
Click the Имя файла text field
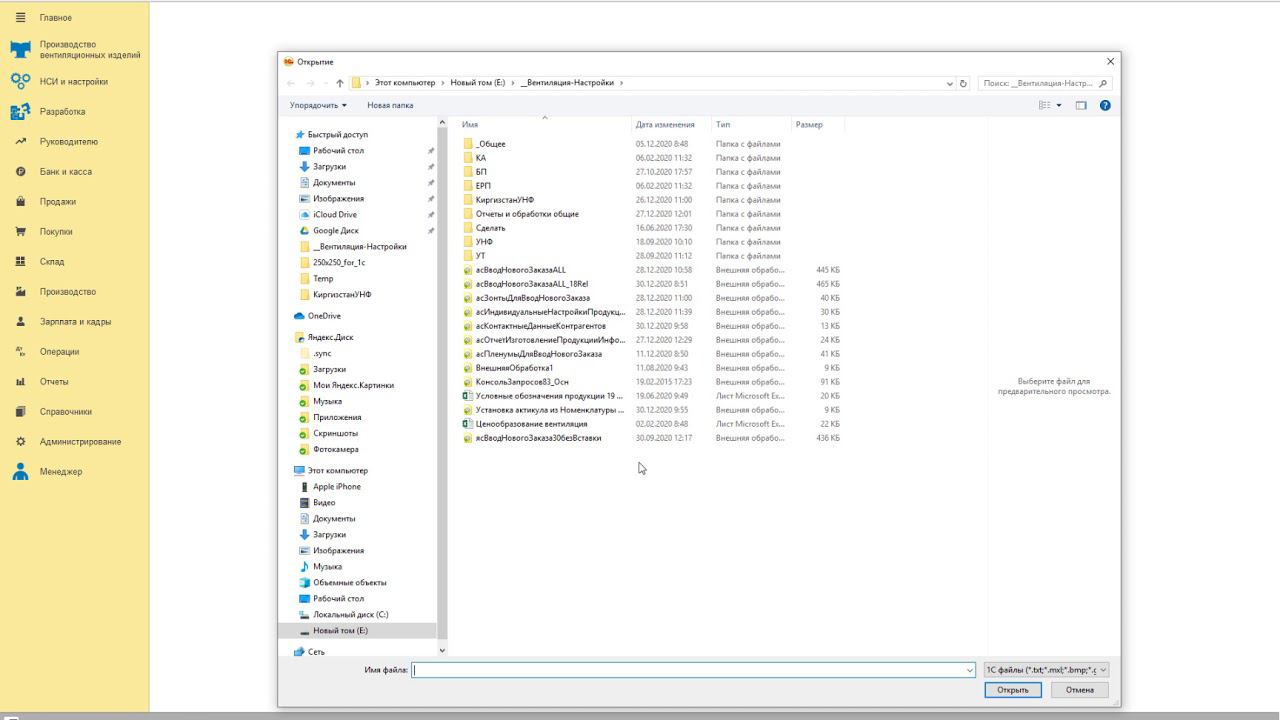point(688,670)
